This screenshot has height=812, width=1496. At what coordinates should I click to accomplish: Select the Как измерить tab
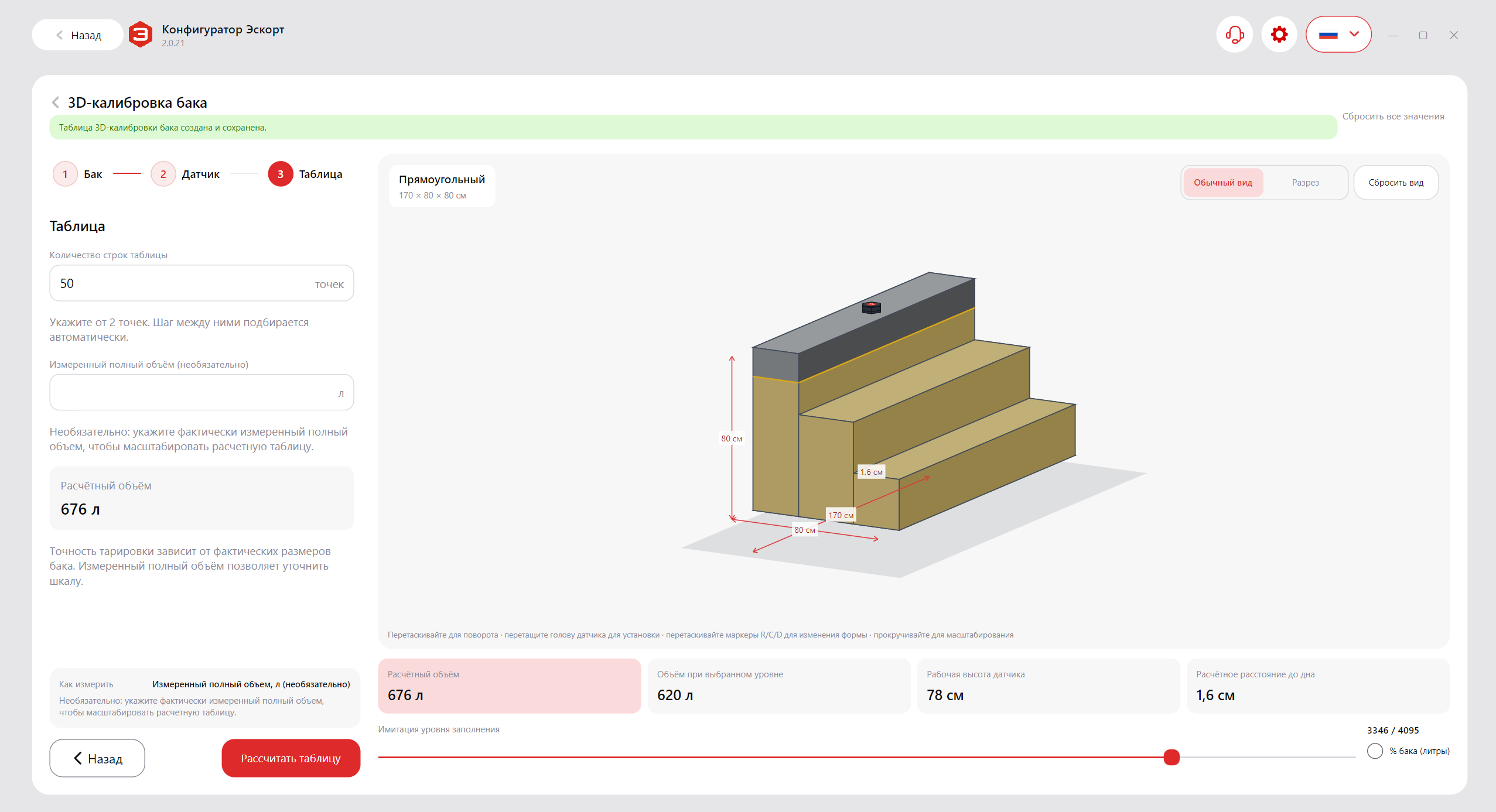(x=86, y=684)
